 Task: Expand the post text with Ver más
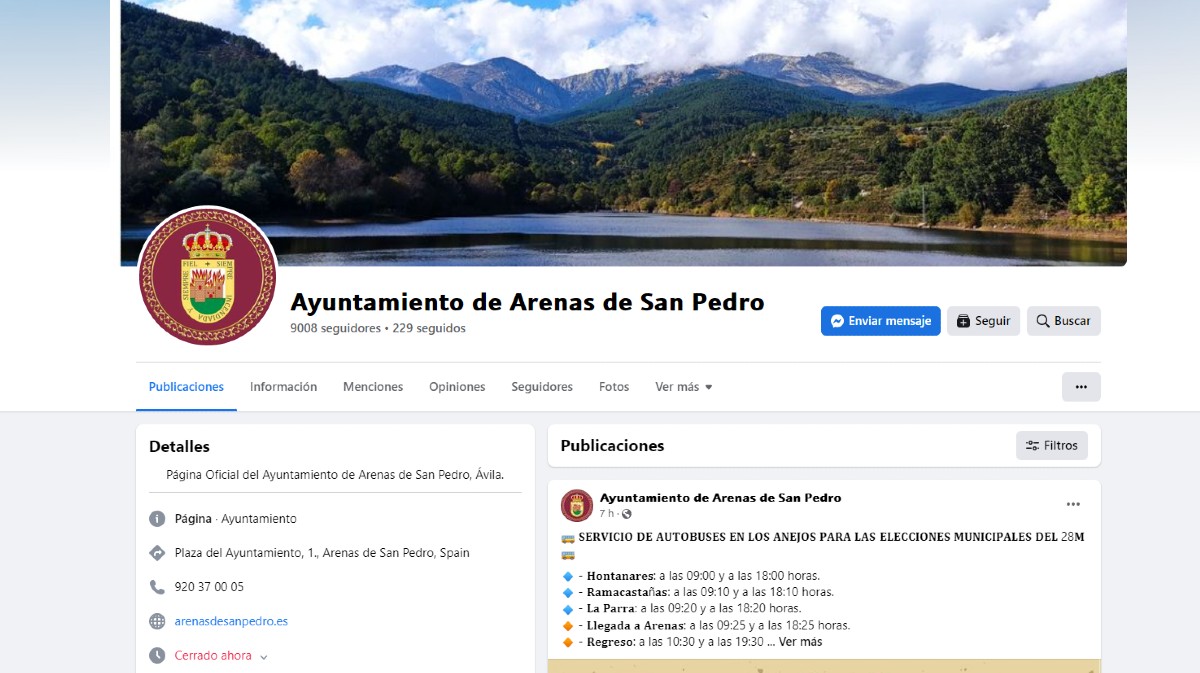(x=800, y=642)
